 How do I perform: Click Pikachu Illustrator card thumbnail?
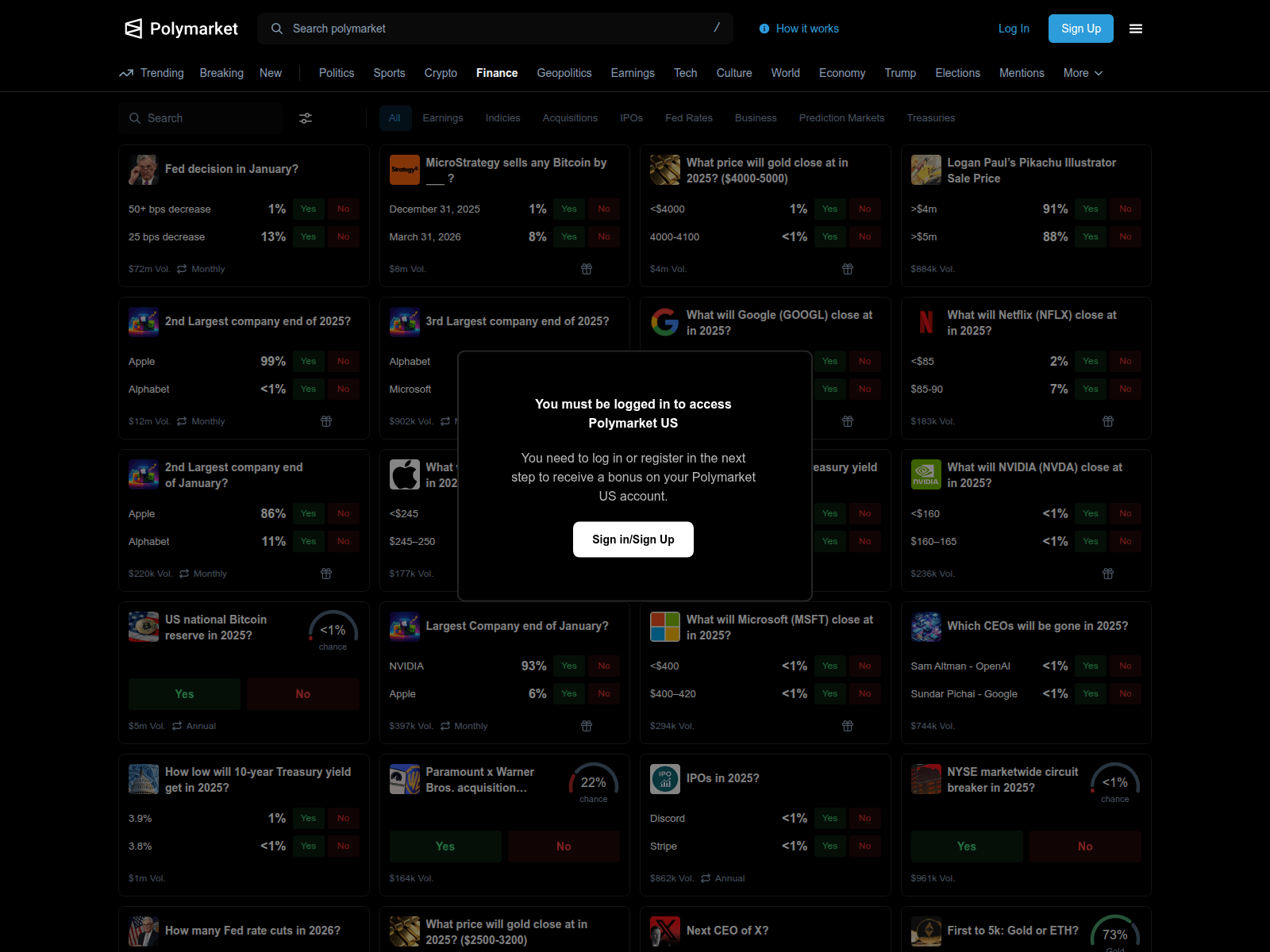926,170
